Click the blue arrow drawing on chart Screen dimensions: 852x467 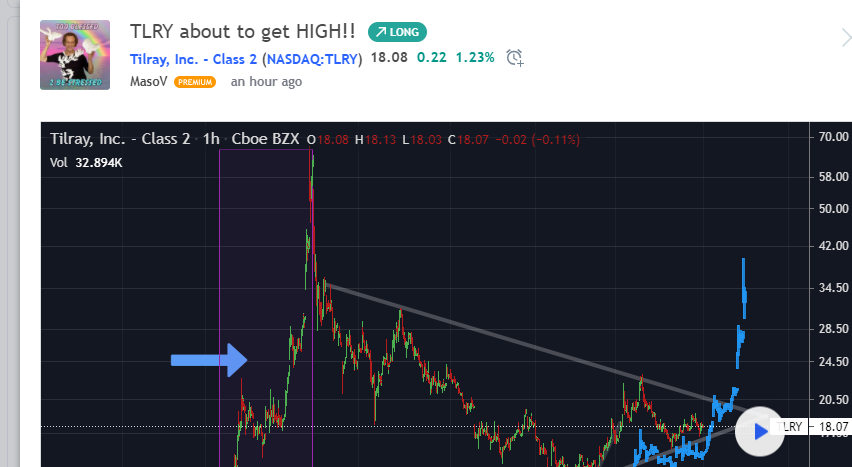pyautogui.click(x=209, y=360)
